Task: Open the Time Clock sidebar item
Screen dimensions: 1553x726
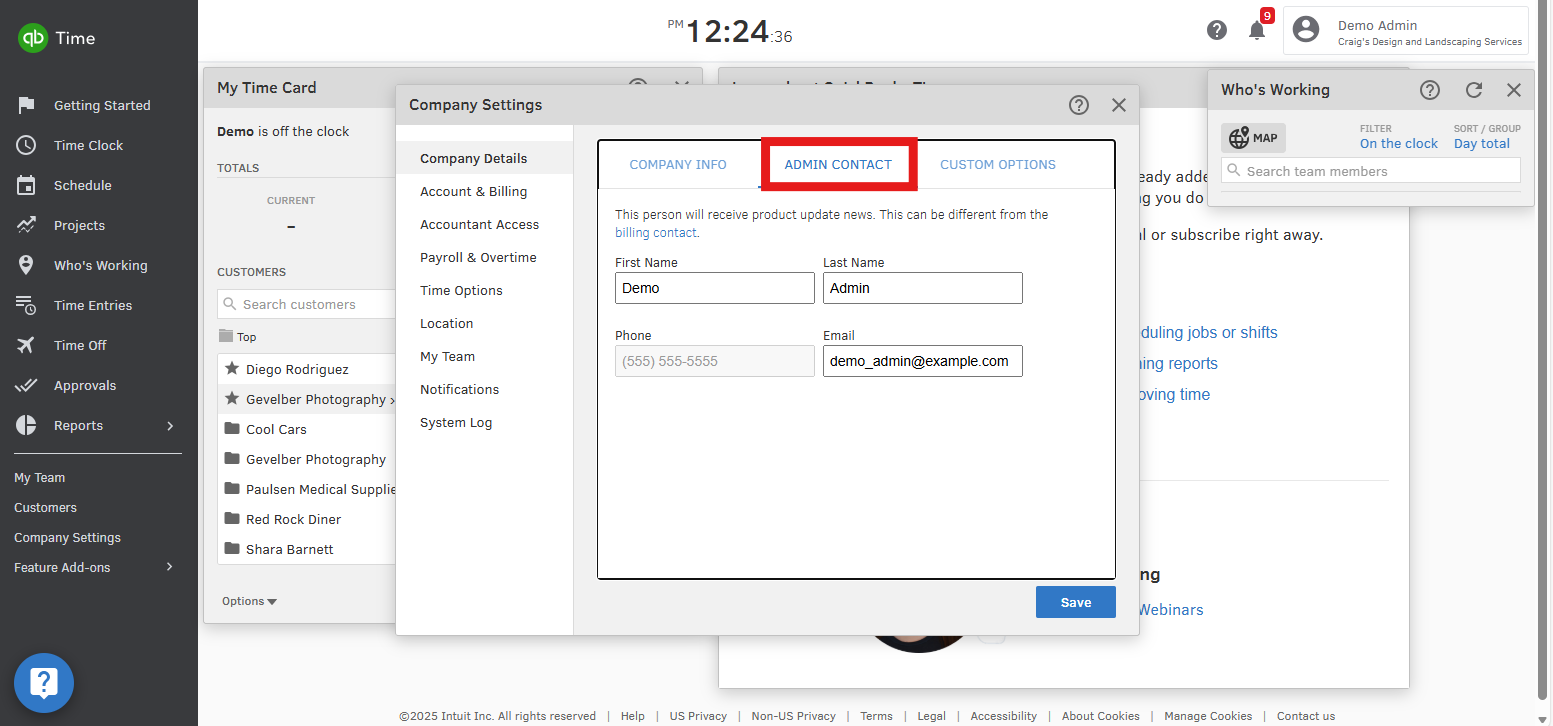Action: point(88,145)
